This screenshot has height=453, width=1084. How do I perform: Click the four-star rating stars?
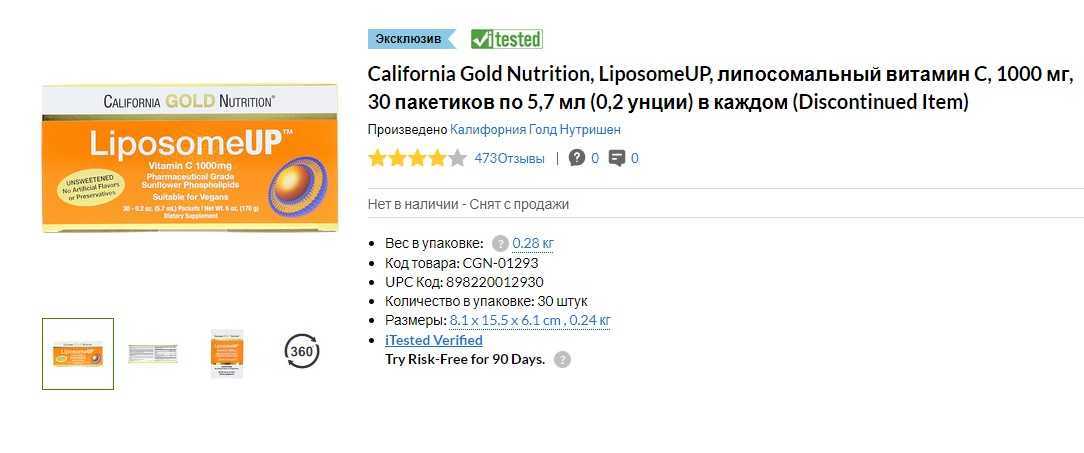pos(417,158)
